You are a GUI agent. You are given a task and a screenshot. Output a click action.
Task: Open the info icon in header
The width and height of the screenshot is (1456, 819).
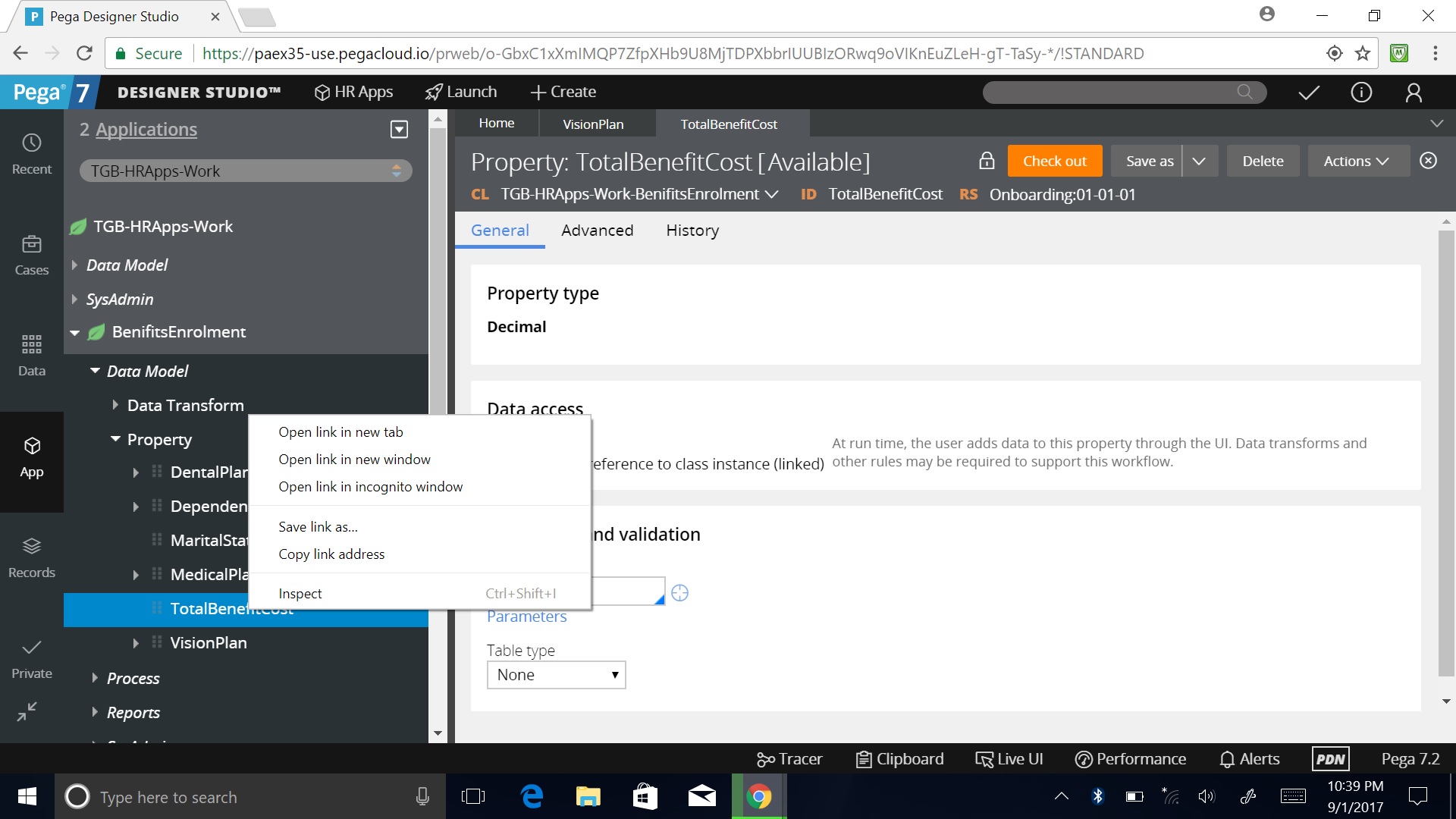[1361, 93]
